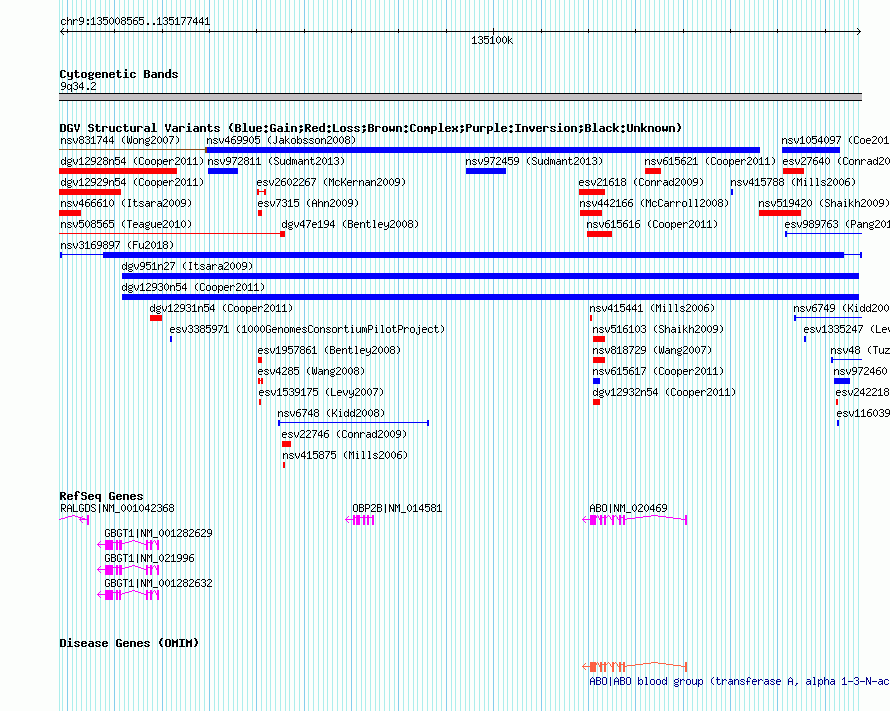Select the orange ABO OMIM disease gene glyph
Screen dimensions: 890x711
point(635,666)
